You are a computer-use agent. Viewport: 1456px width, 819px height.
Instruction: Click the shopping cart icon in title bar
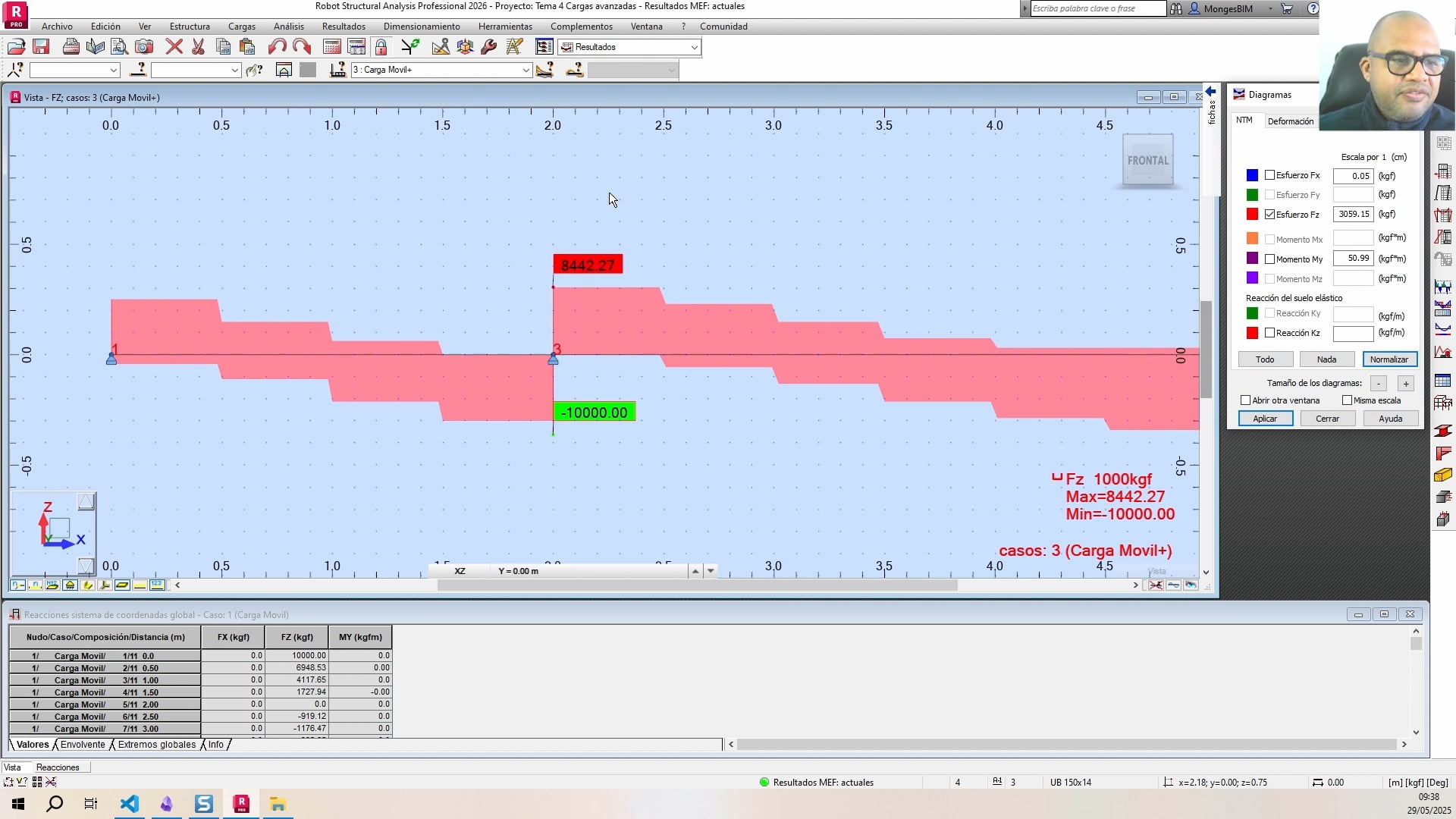click(x=1287, y=9)
